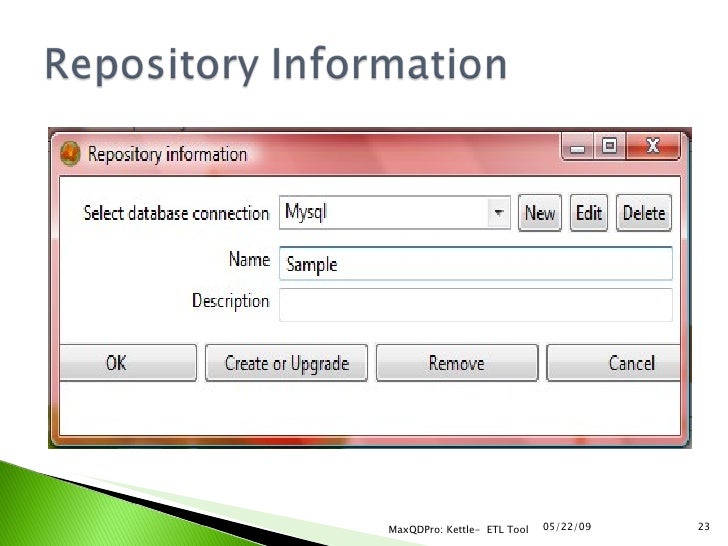Click the 'Repository information' window title
728x546 pixels.
[167, 154]
